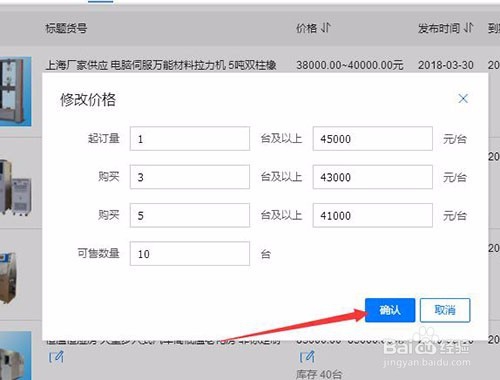Click the edit title pencil icon bottom left
The height and width of the screenshot is (380, 500).
(56, 357)
